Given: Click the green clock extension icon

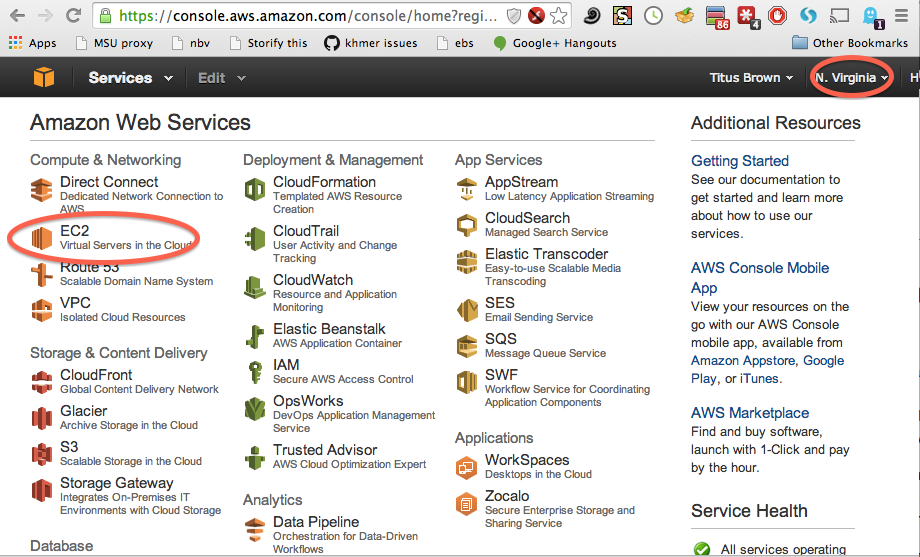Looking at the screenshot, I should tap(653, 16).
